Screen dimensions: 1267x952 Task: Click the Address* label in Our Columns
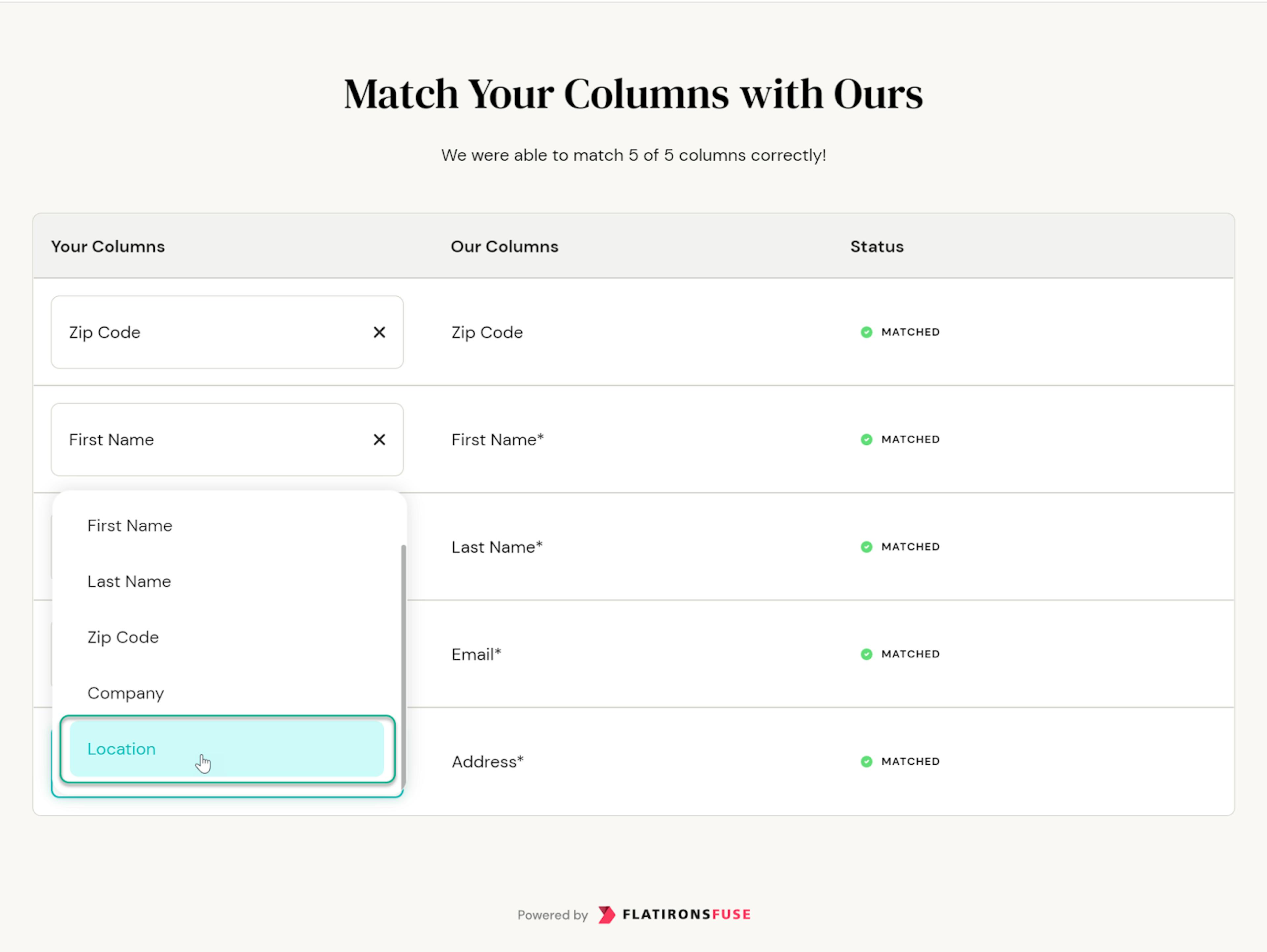coord(487,762)
